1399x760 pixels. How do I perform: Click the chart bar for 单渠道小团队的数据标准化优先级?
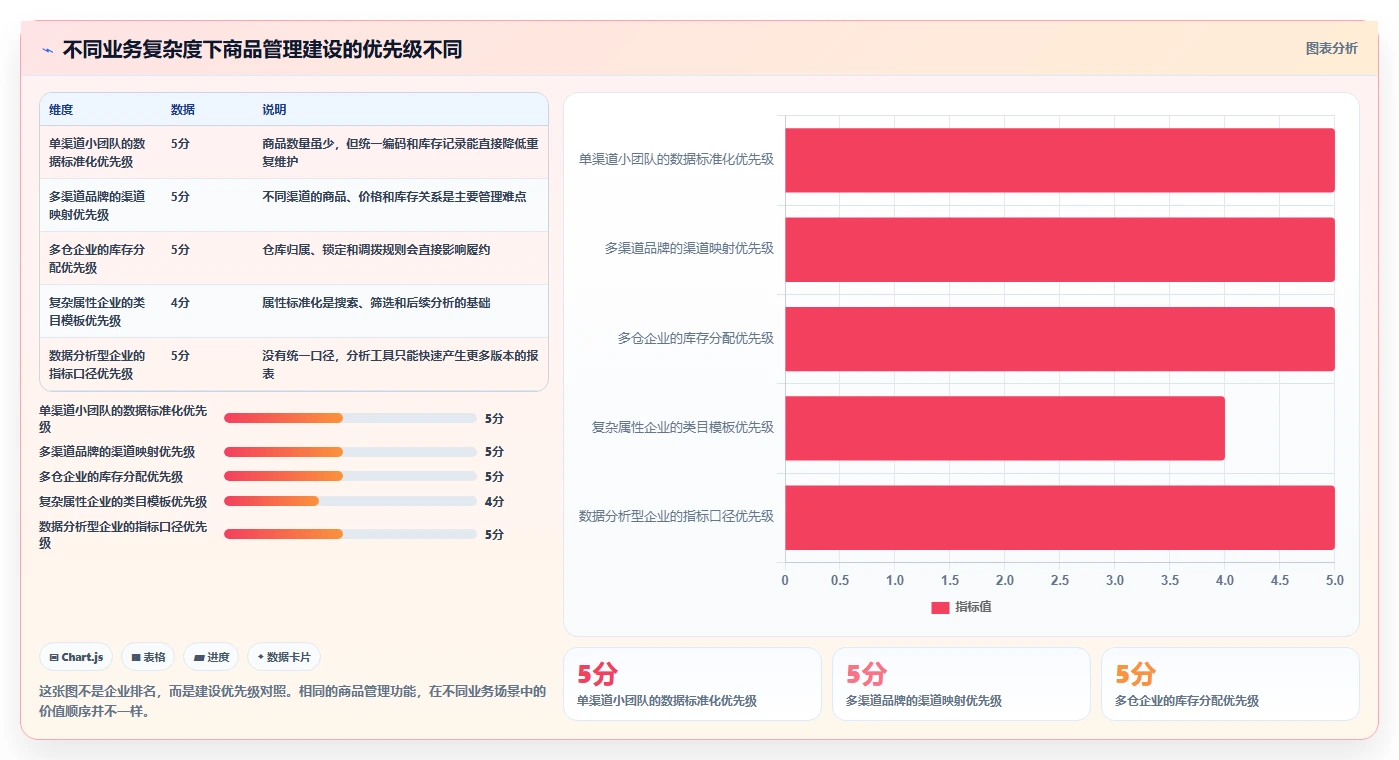coord(1059,160)
